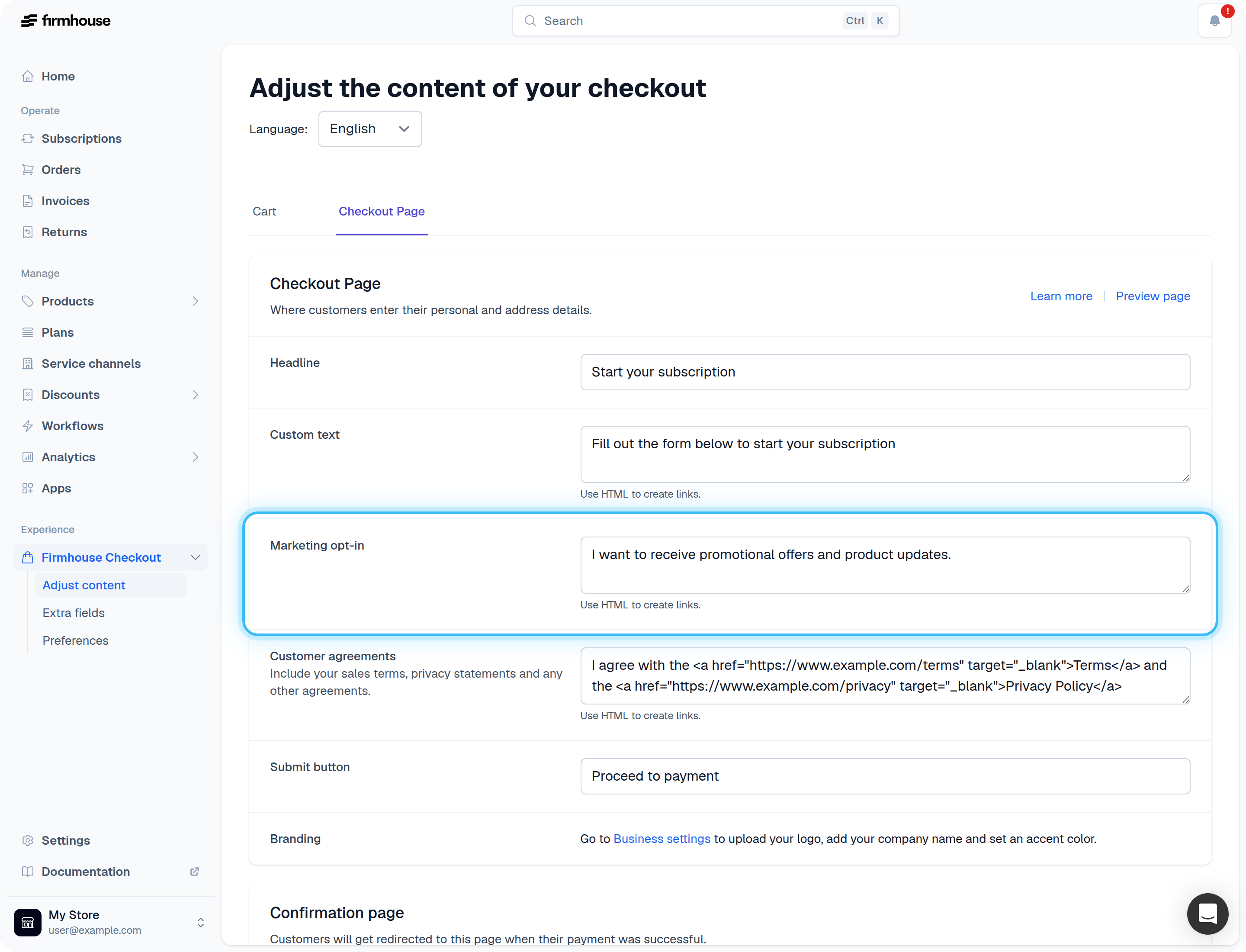Open Preferences in sidebar

(x=75, y=640)
